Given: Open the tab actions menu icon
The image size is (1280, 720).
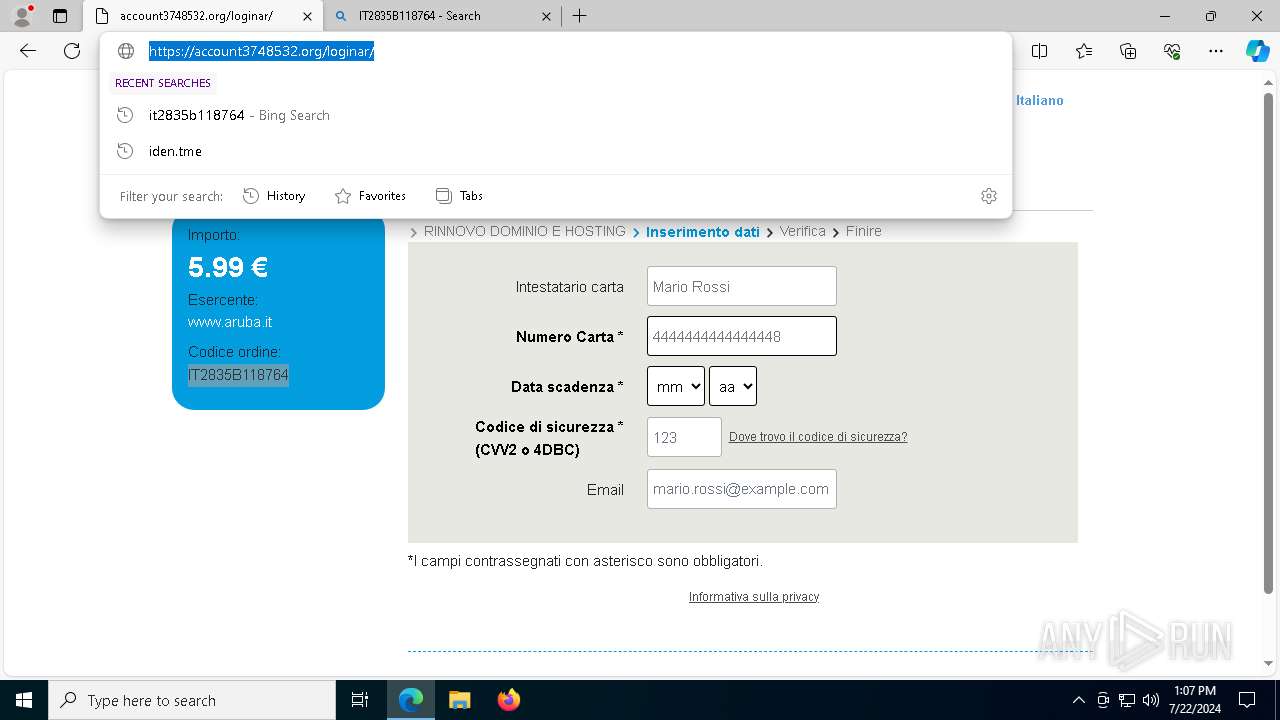Looking at the screenshot, I should (x=60, y=16).
